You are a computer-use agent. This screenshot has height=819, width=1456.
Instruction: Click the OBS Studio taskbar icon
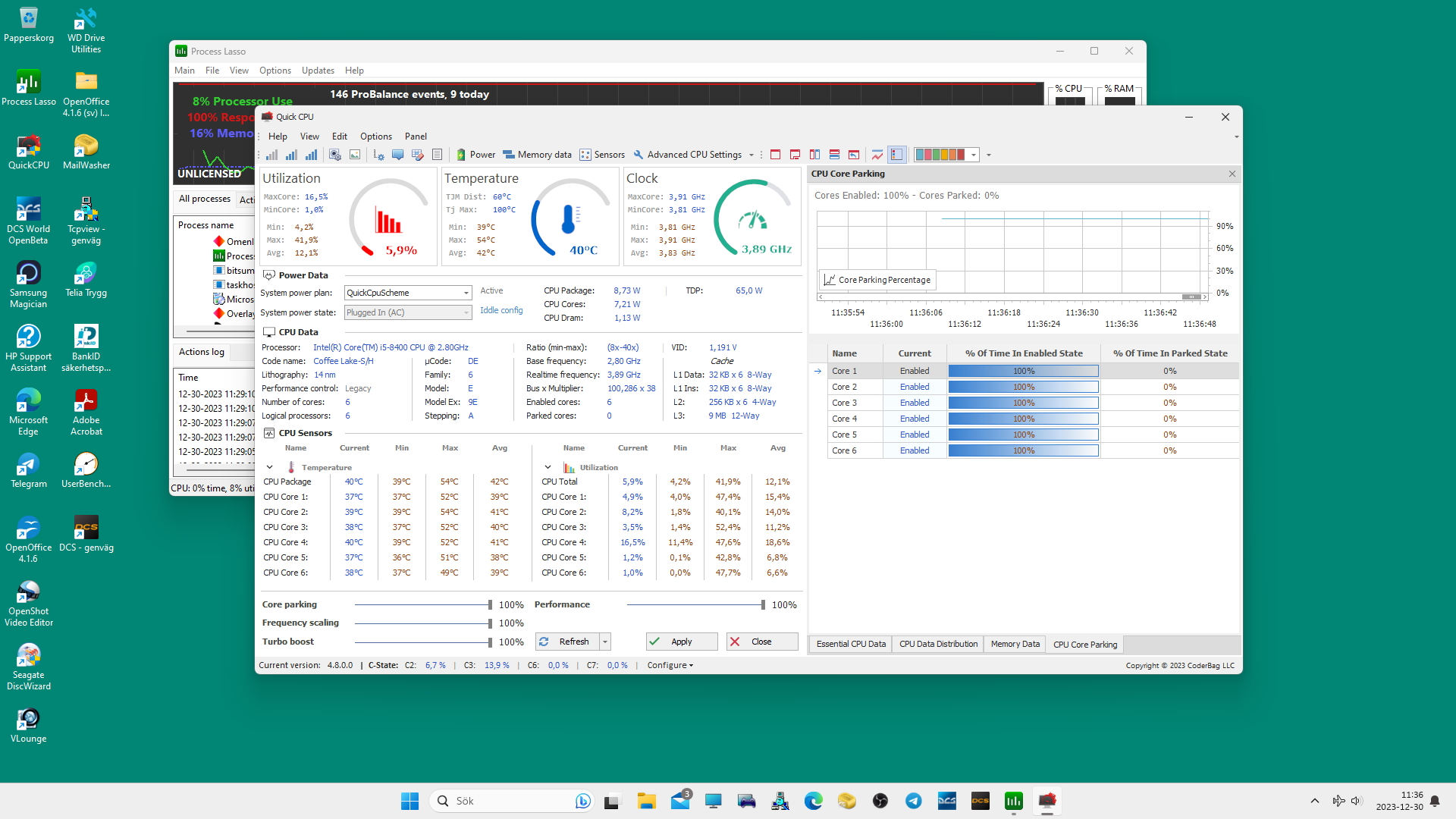(880, 801)
